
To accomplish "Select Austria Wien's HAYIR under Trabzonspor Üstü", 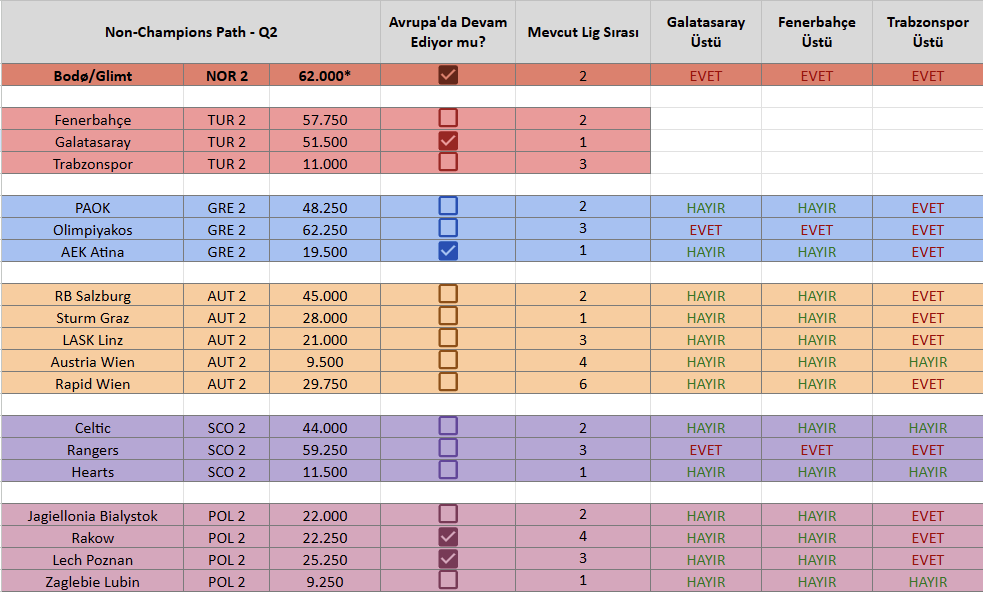I will click(x=928, y=361).
